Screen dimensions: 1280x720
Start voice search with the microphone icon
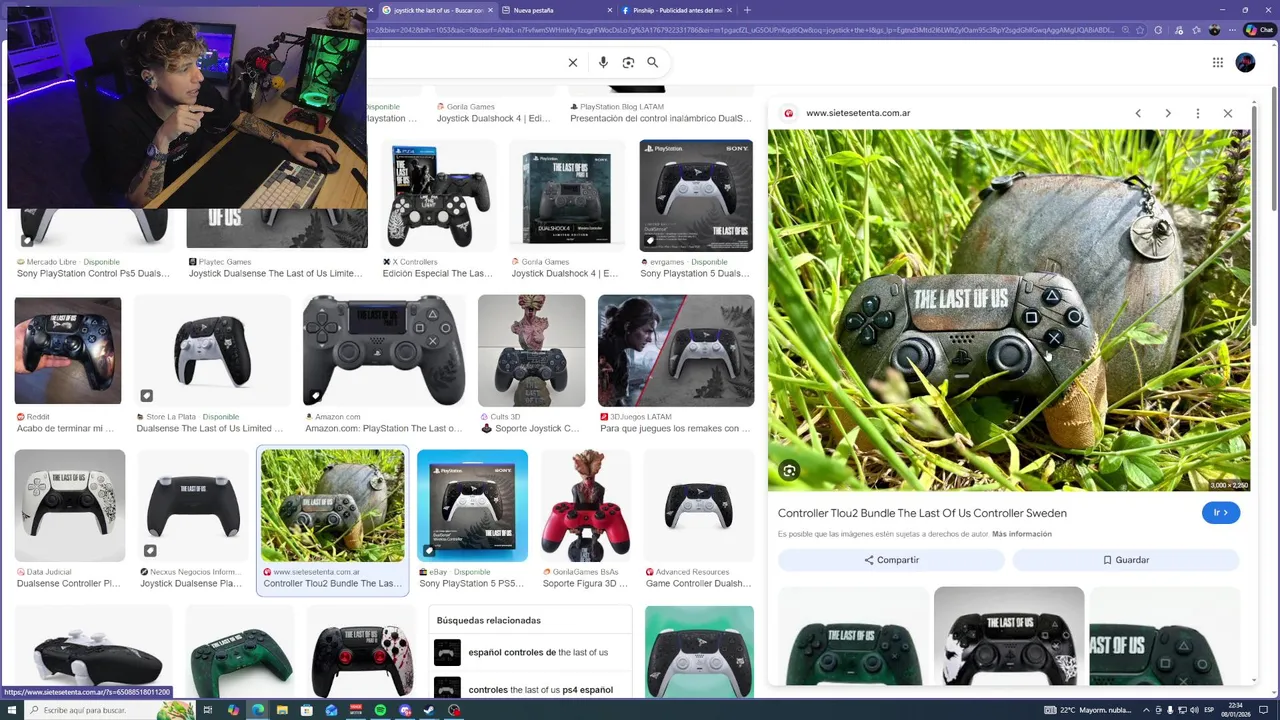click(603, 62)
